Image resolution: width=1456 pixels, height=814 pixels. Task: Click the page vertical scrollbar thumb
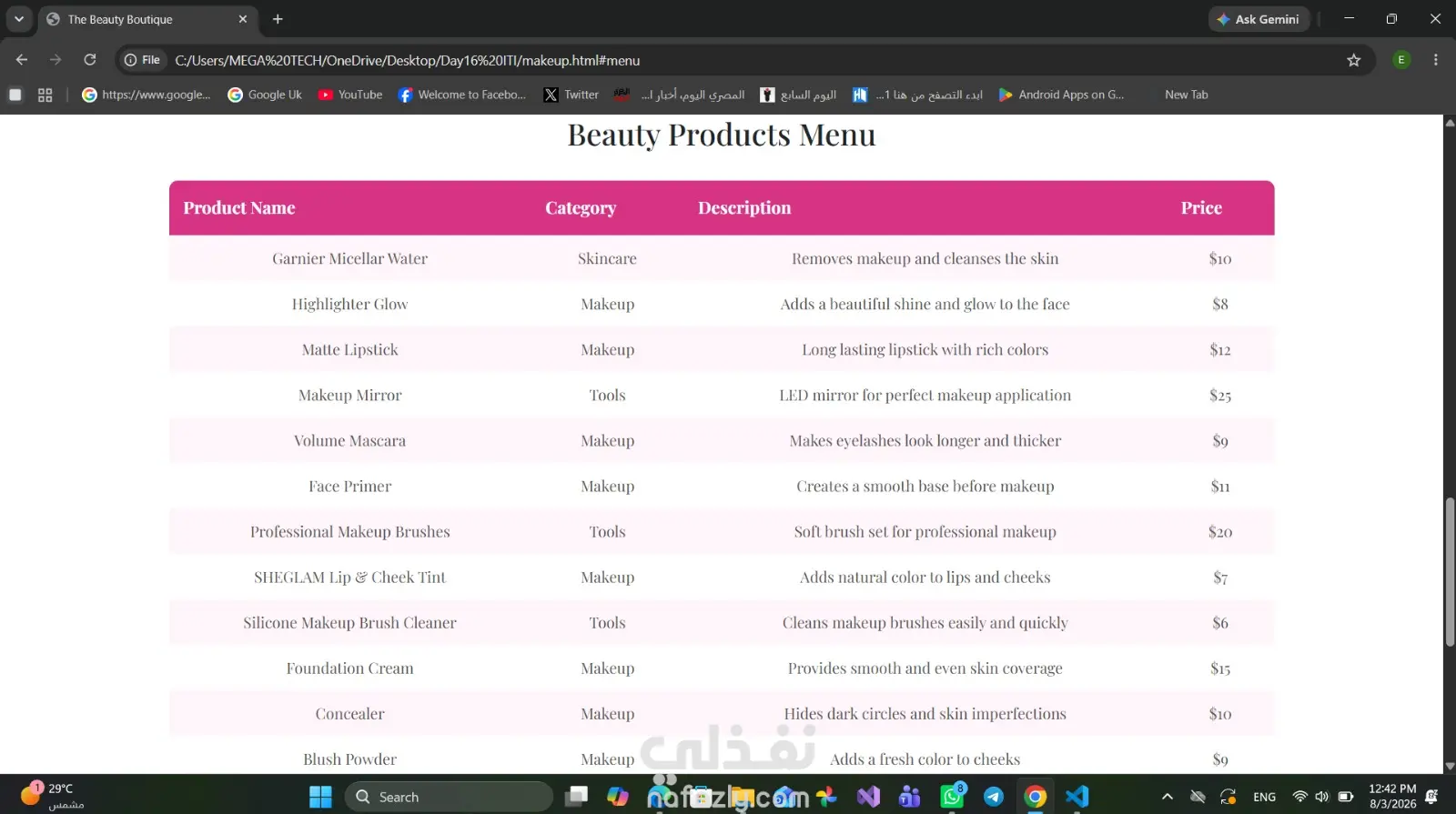1450,572
